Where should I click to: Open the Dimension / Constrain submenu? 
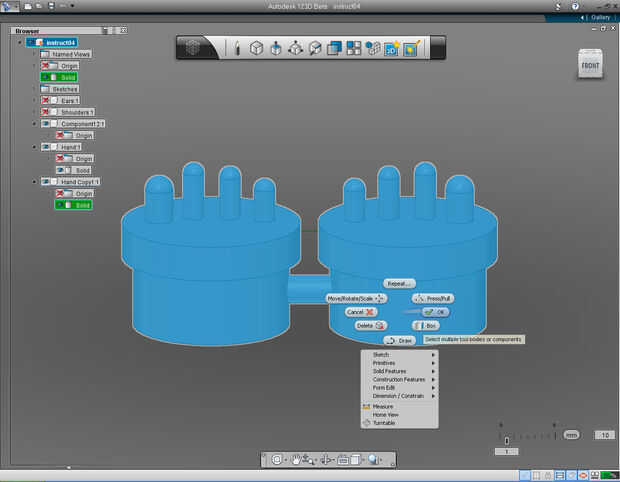(399, 396)
